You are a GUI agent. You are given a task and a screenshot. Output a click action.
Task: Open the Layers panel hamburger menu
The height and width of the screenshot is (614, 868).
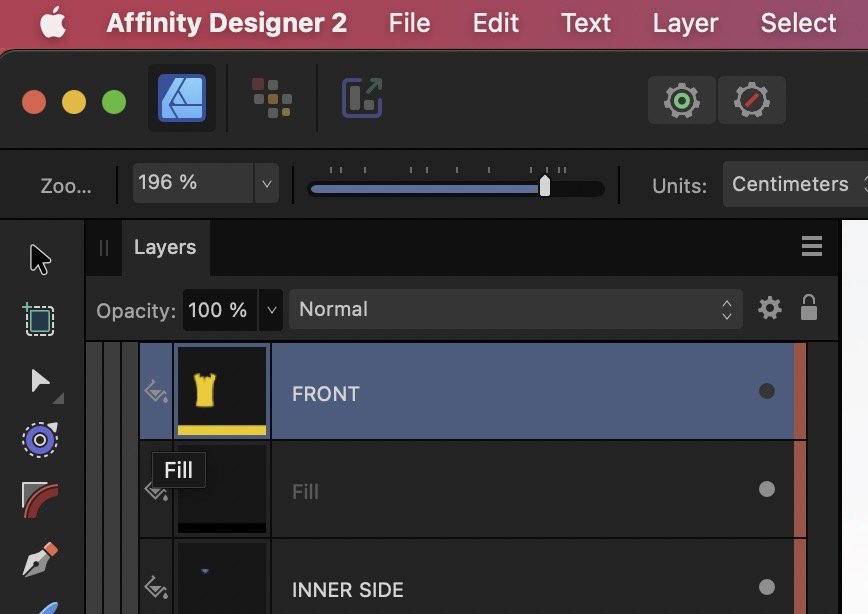[x=812, y=246]
